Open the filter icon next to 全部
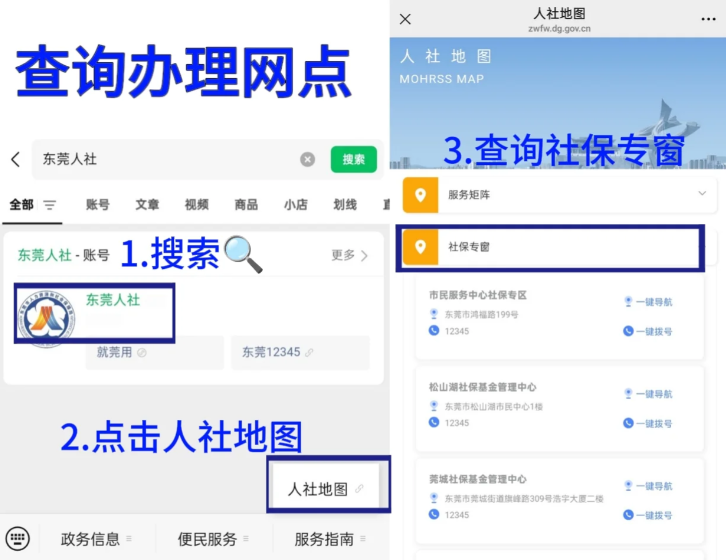726x560 pixels. tap(50, 205)
